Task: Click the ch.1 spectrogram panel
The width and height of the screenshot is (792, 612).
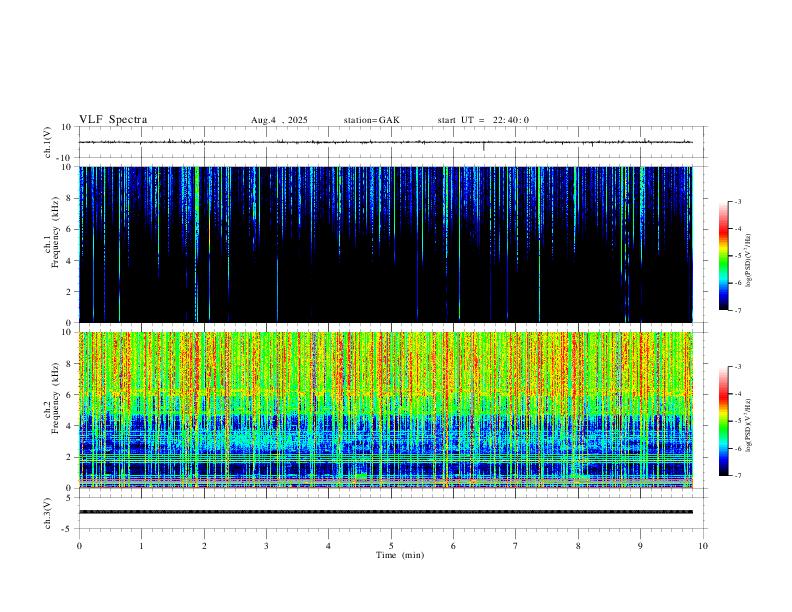Action: (x=385, y=244)
